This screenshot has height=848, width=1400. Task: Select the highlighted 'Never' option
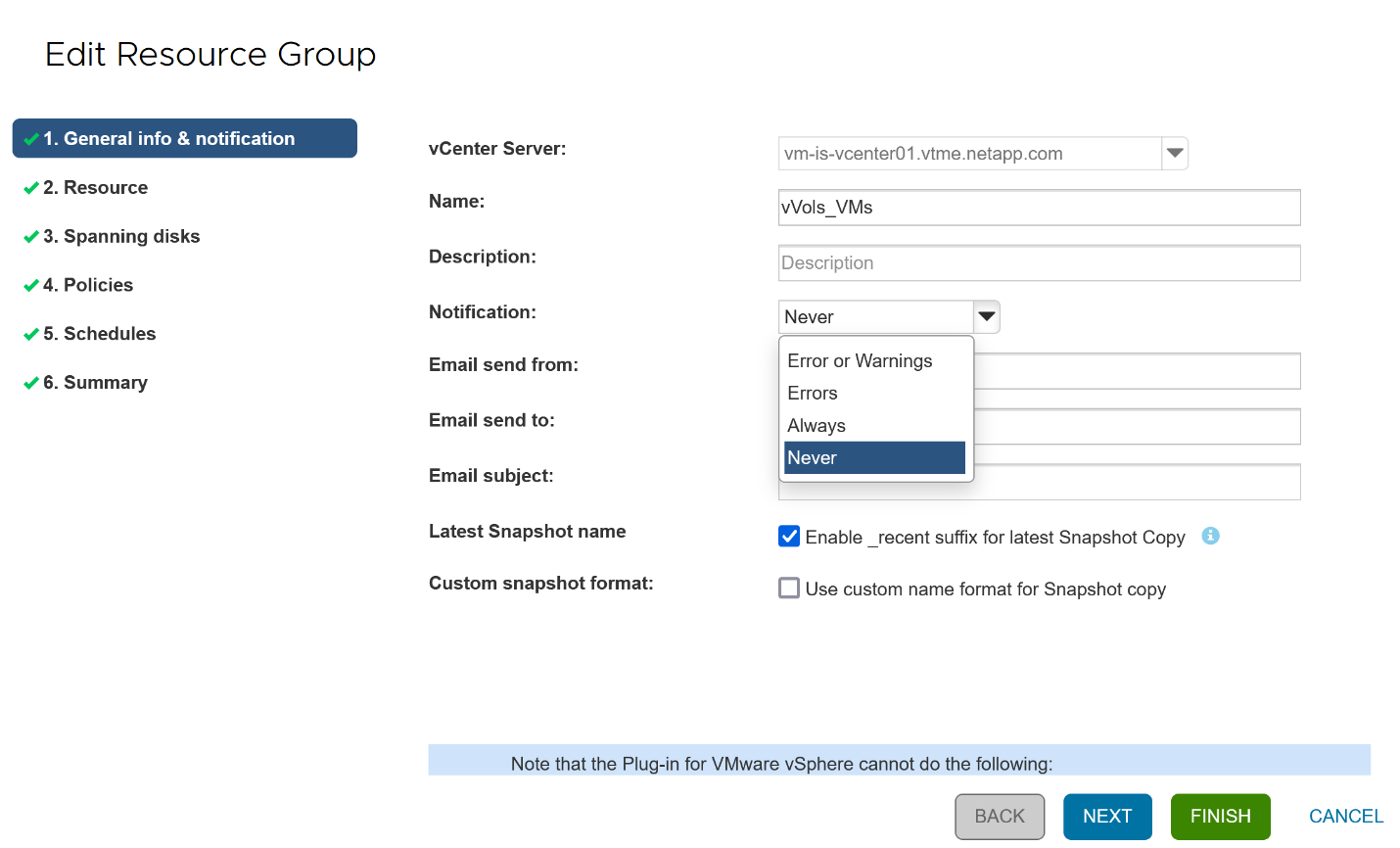(873, 458)
